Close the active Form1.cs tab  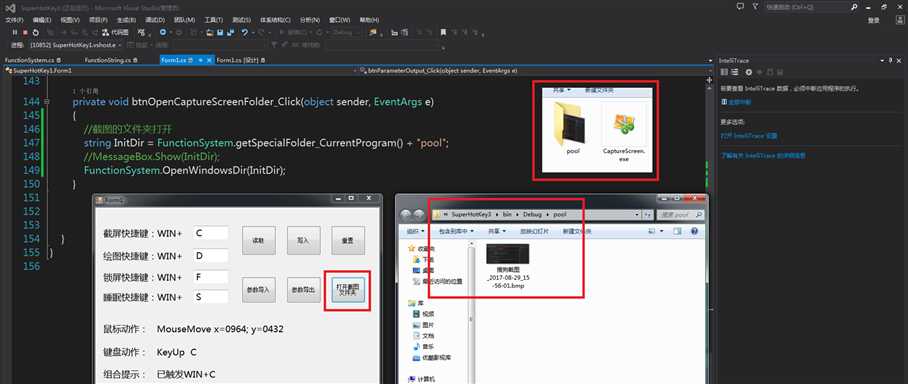[x=208, y=60]
